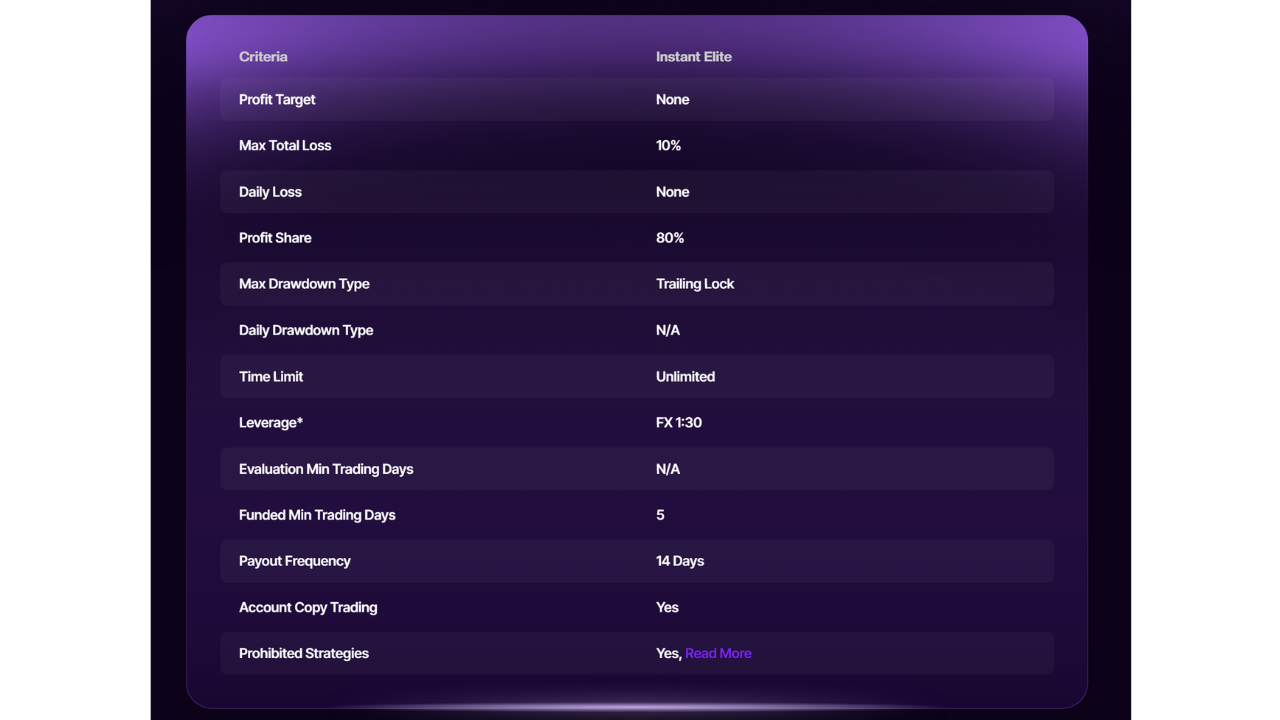The image size is (1280, 720).
Task: Click the 80% profit share value
Action: [670, 238]
